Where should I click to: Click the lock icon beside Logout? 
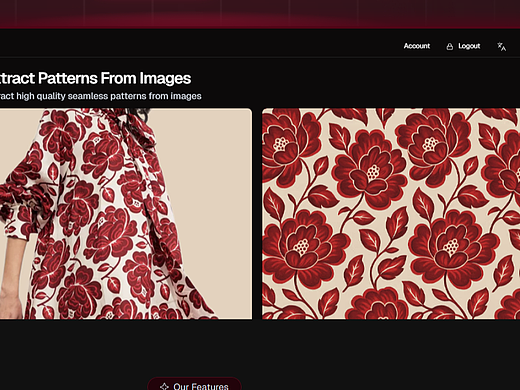[x=450, y=46]
